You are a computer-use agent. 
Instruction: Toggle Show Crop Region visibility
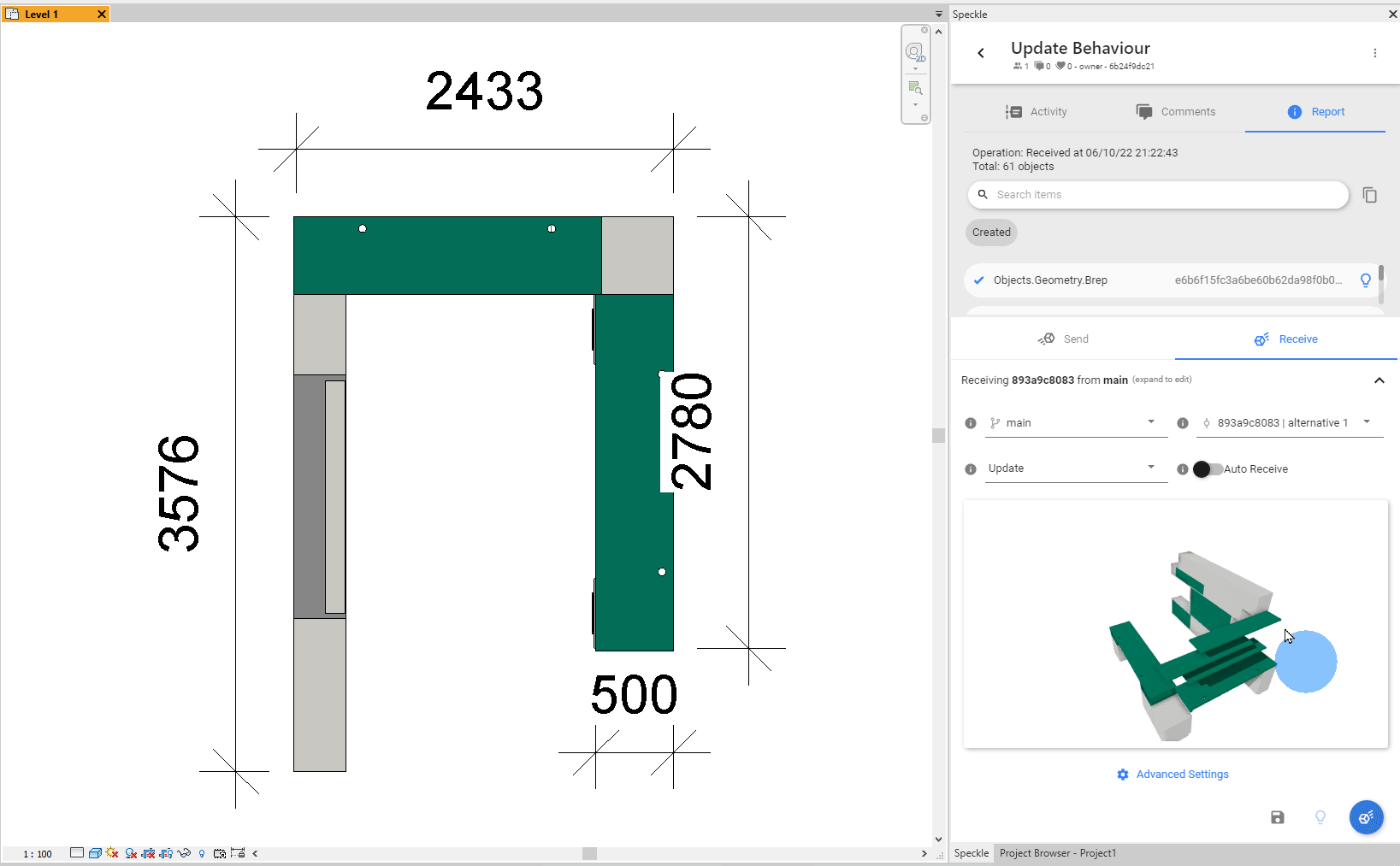point(166,853)
